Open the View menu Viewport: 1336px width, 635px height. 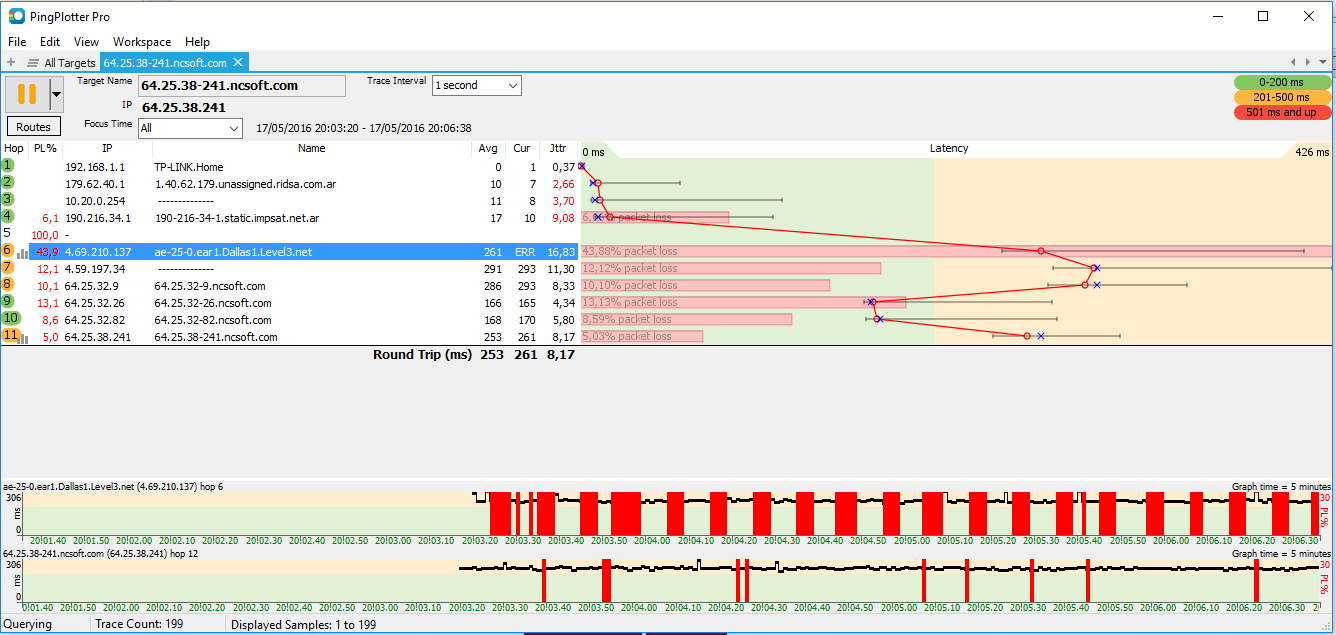[86, 42]
